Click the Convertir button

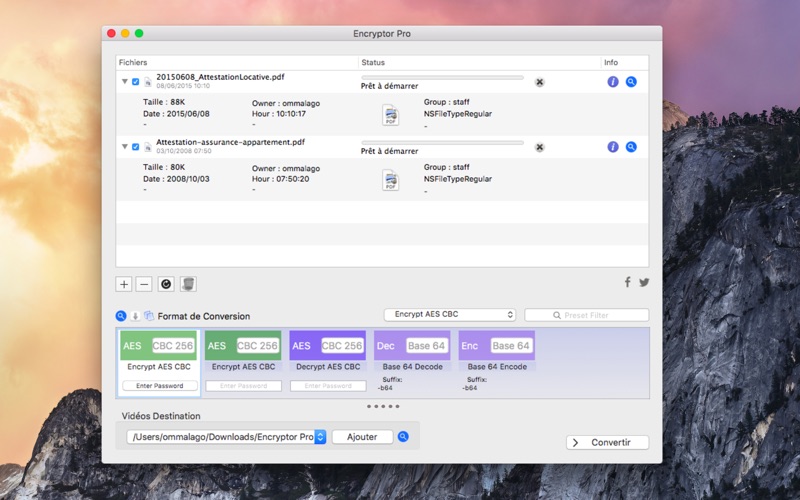(607, 442)
